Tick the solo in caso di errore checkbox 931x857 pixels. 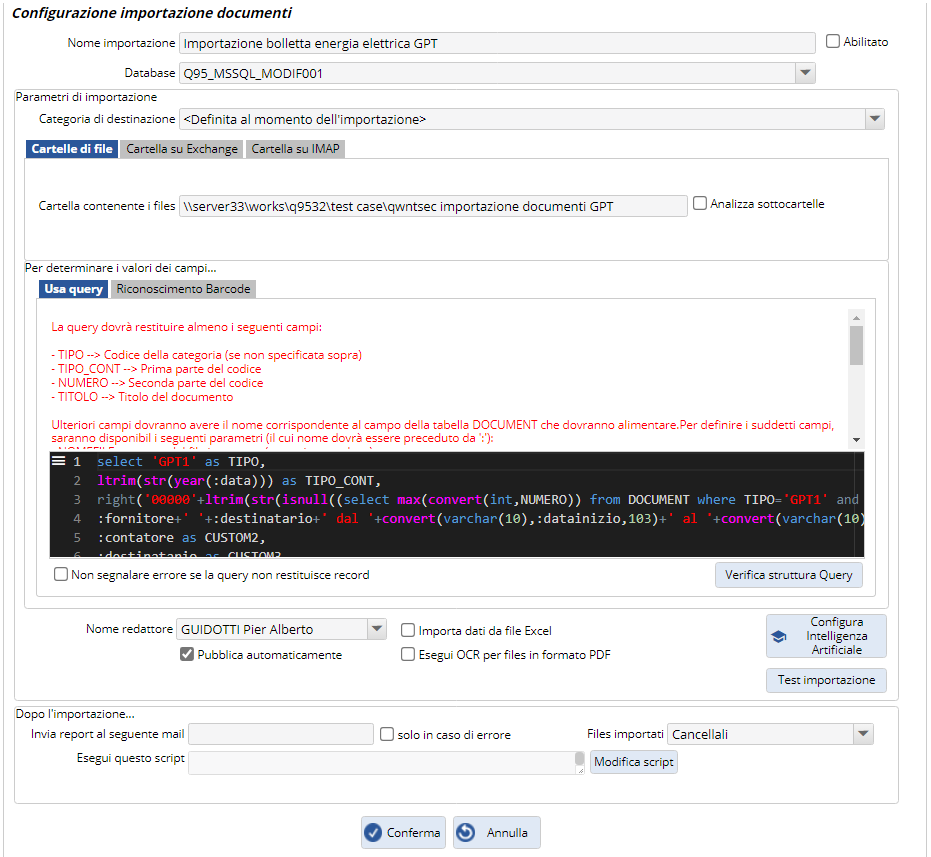pyautogui.click(x=388, y=735)
